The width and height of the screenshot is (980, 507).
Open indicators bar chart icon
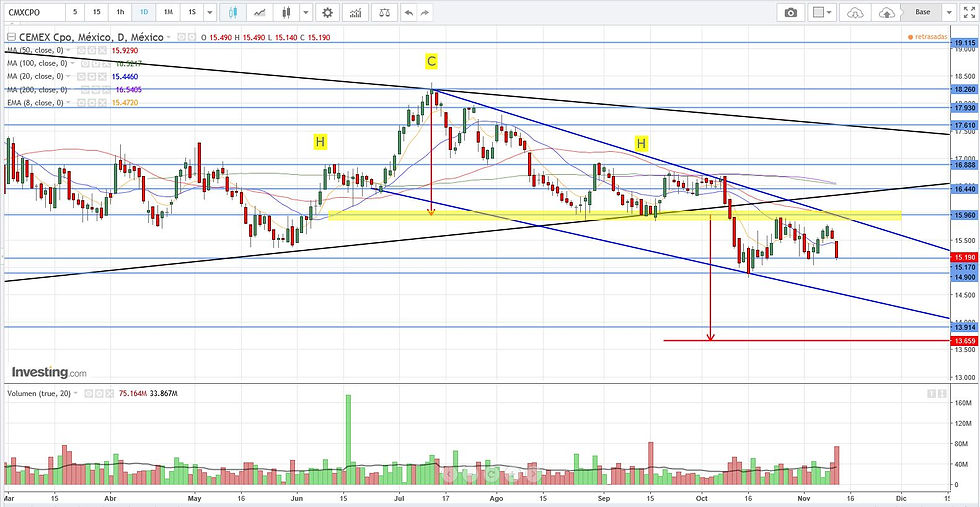[x=355, y=12]
